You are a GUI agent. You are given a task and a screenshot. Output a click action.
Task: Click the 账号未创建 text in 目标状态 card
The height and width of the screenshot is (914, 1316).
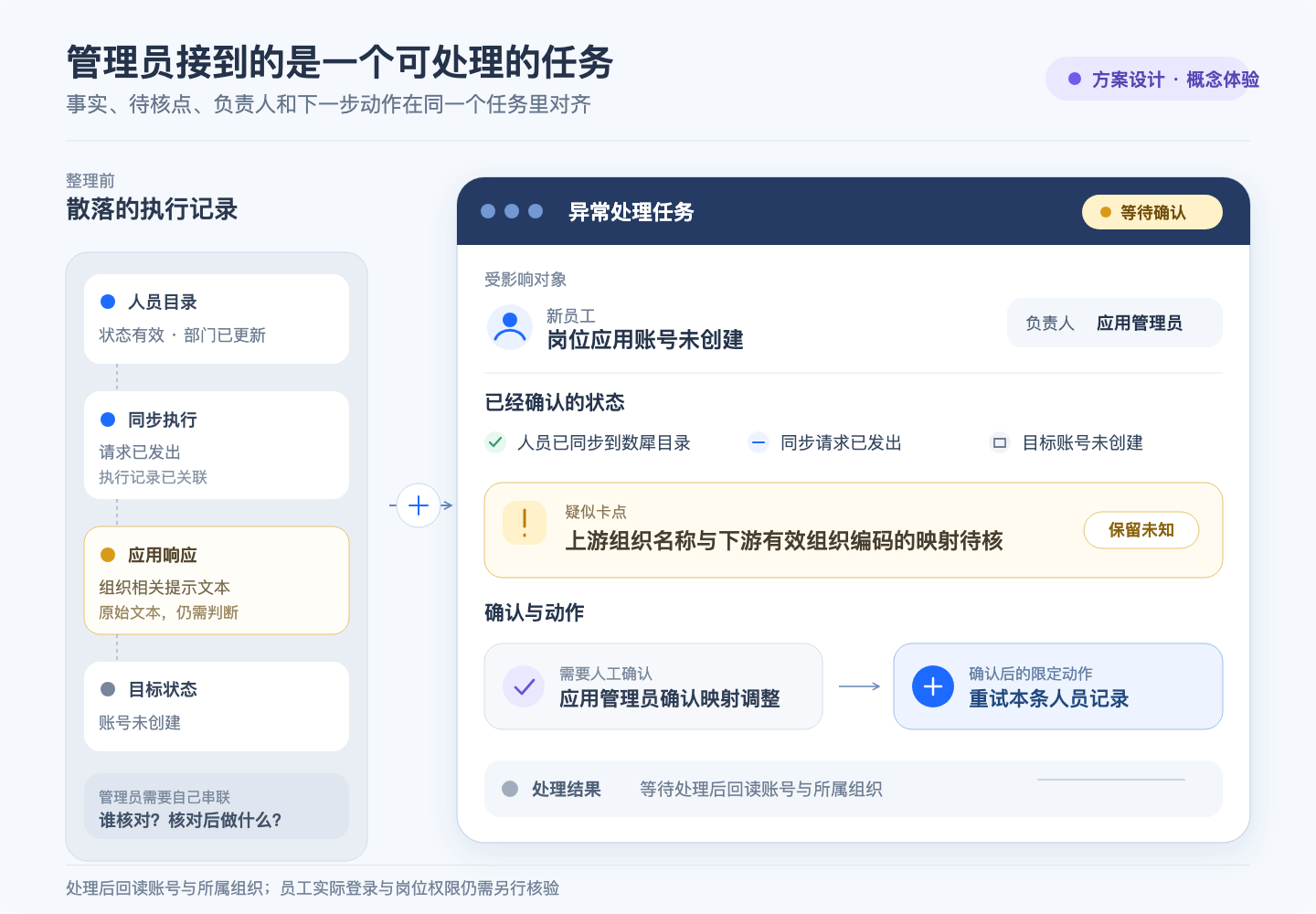(x=140, y=723)
